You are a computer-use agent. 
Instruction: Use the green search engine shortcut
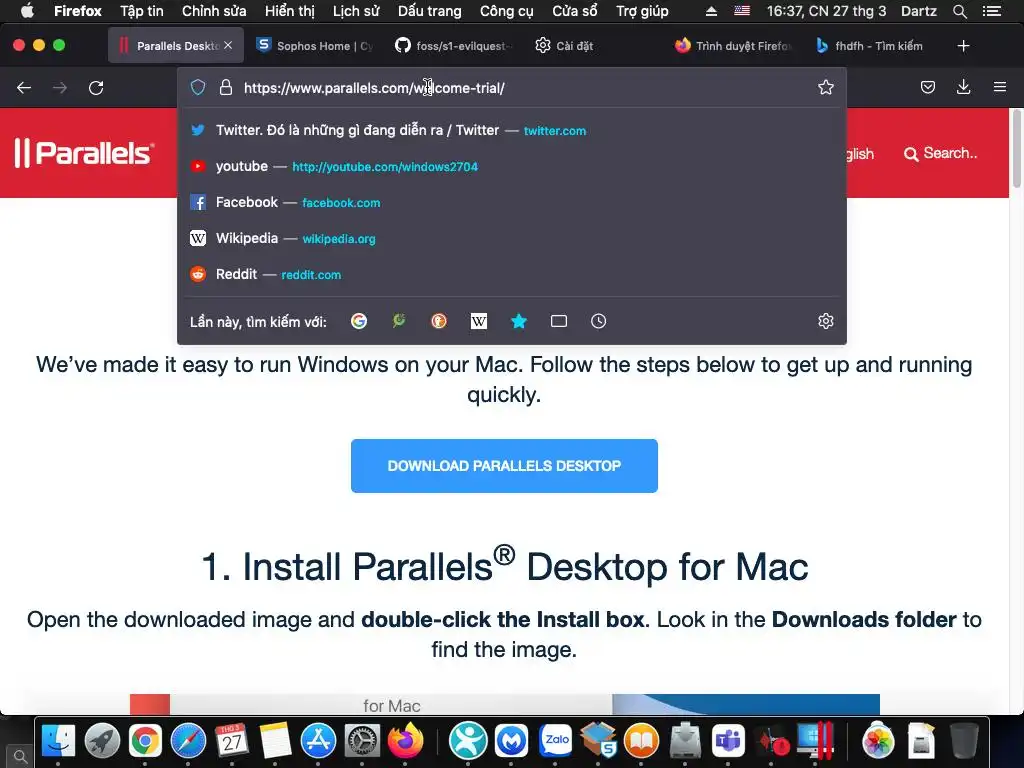[x=398, y=321]
